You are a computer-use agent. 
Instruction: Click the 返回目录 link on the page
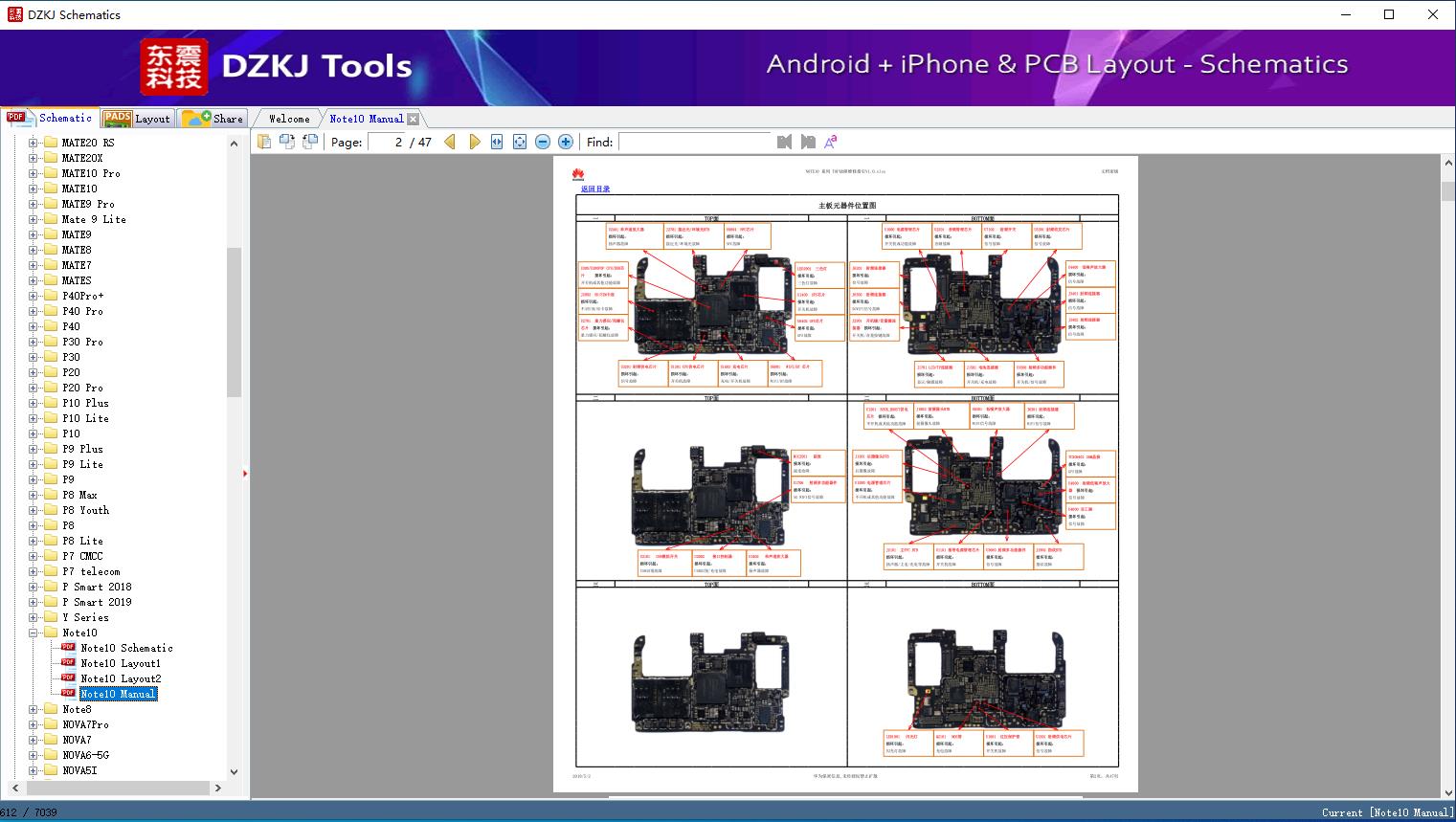[x=595, y=189]
